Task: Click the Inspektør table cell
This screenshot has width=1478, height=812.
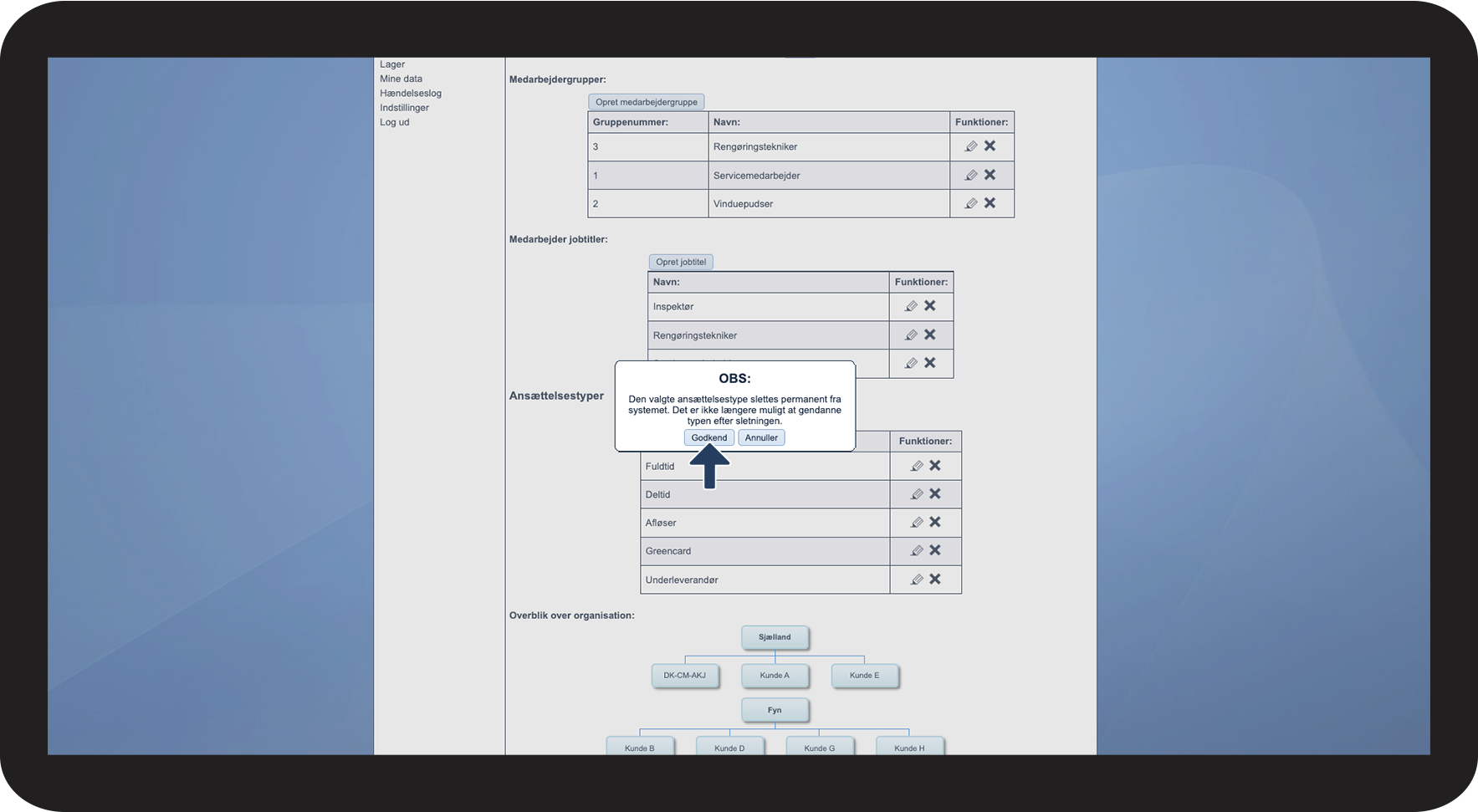Action: (x=768, y=307)
